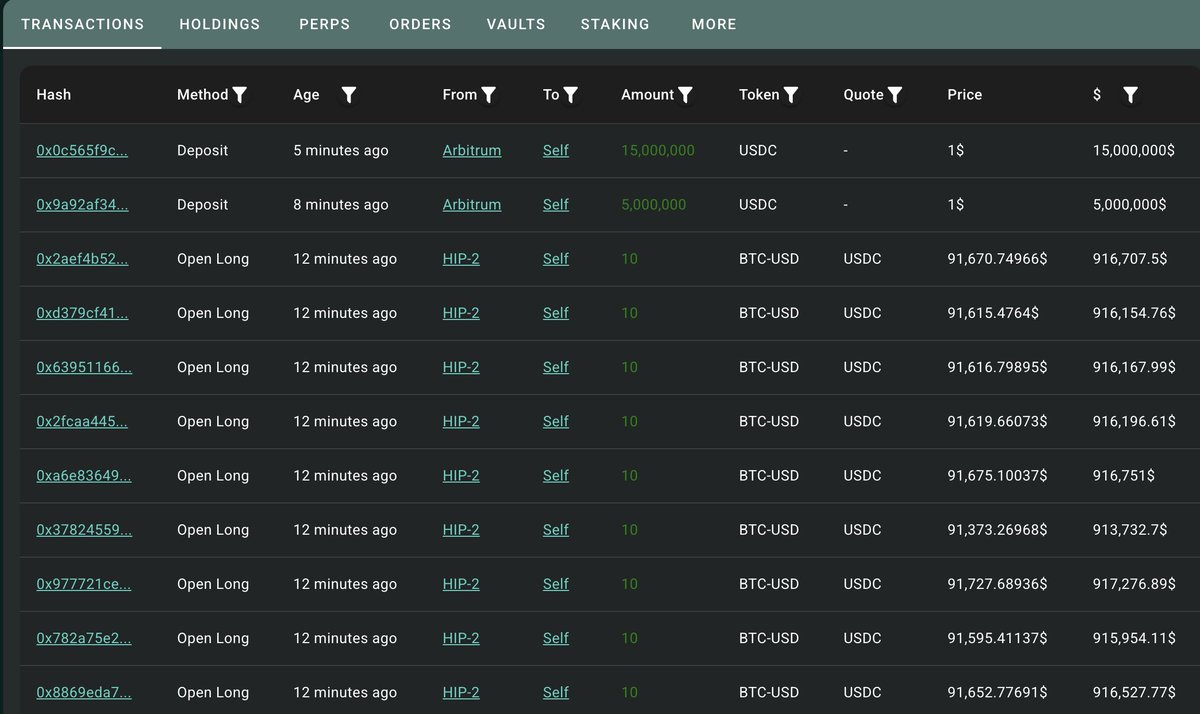Click a Self destination link
This screenshot has height=714, width=1200.
(555, 150)
